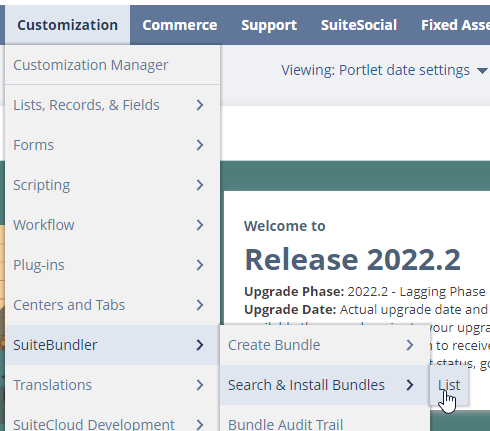Select Plug-ins menu entry
The height and width of the screenshot is (431, 490).
click(x=112, y=265)
